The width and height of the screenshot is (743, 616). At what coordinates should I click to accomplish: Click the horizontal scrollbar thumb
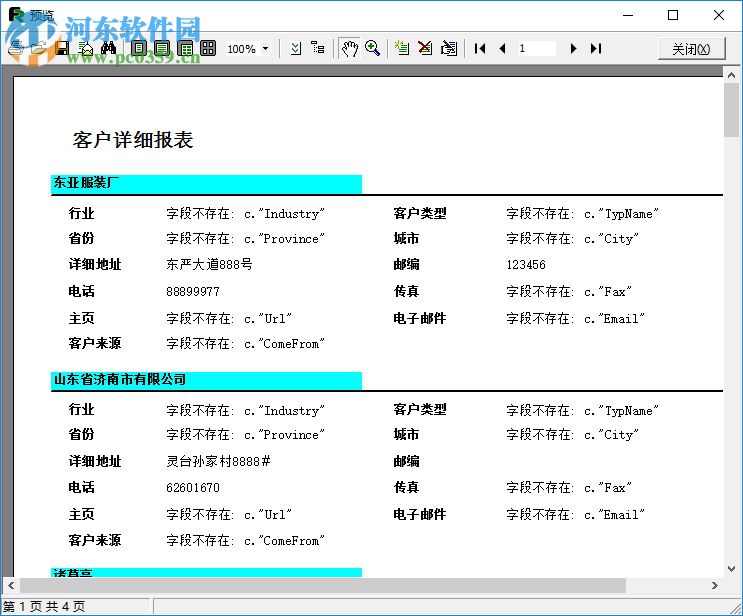point(322,585)
